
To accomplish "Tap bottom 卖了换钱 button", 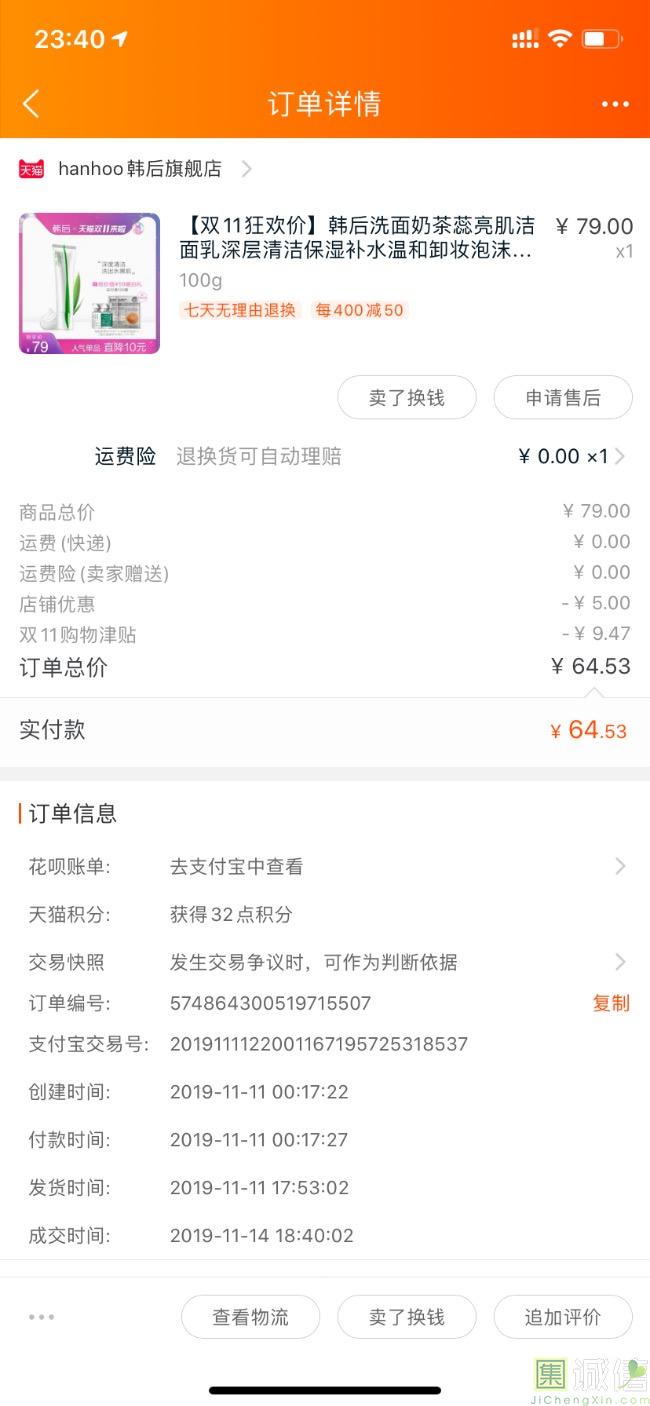I will [406, 1317].
